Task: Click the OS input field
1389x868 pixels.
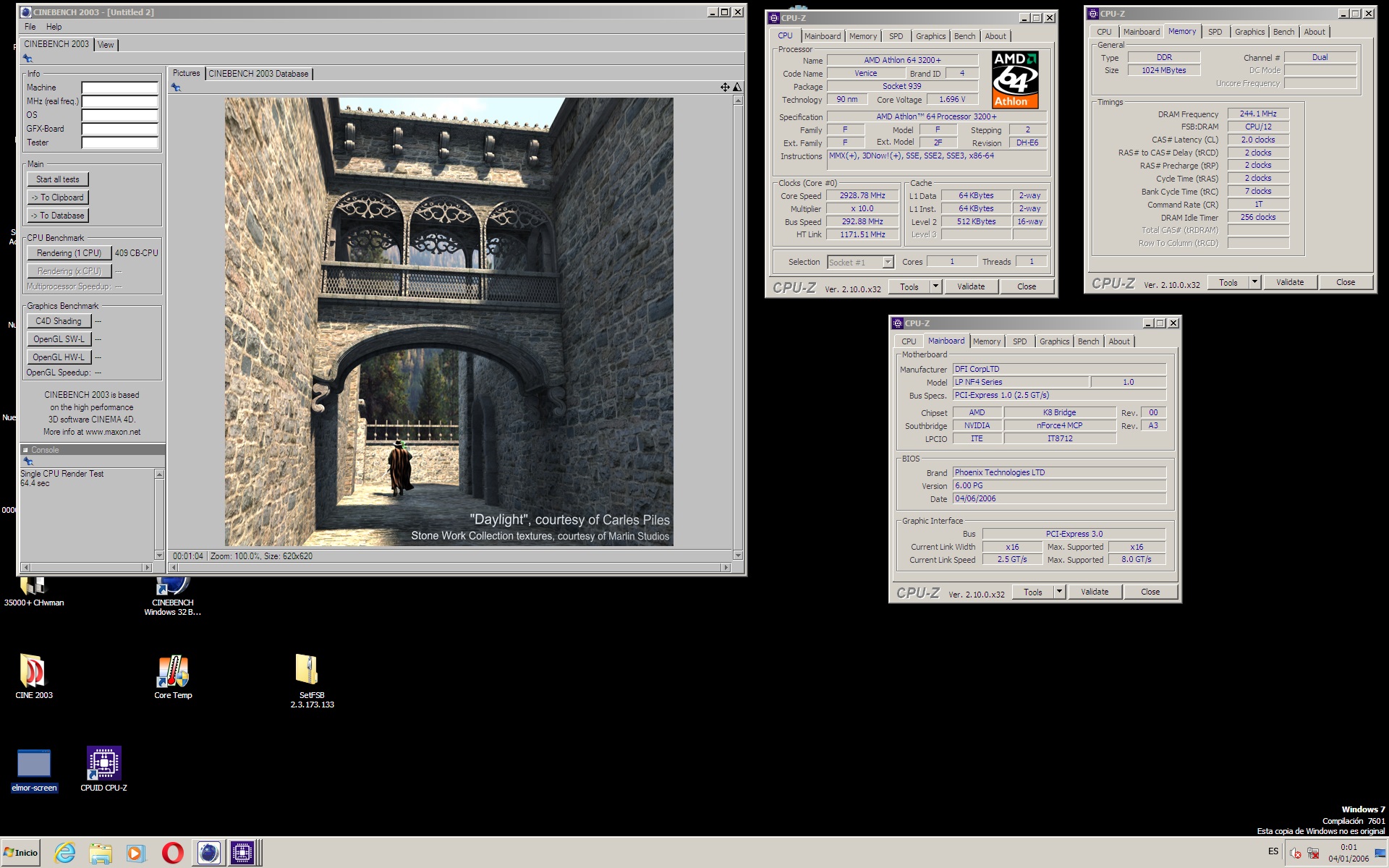Action: (119, 115)
